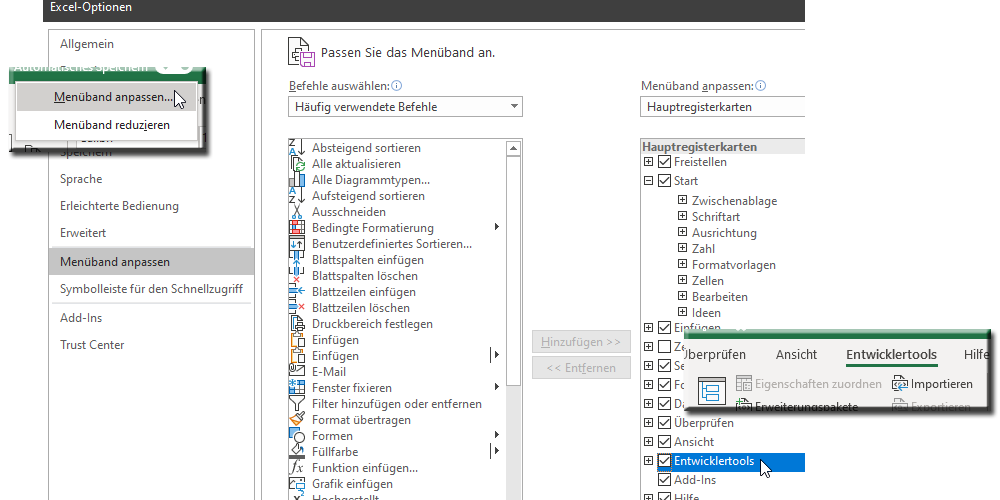Expand the Formatvorlagen group
1000x500 pixels.
click(682, 264)
